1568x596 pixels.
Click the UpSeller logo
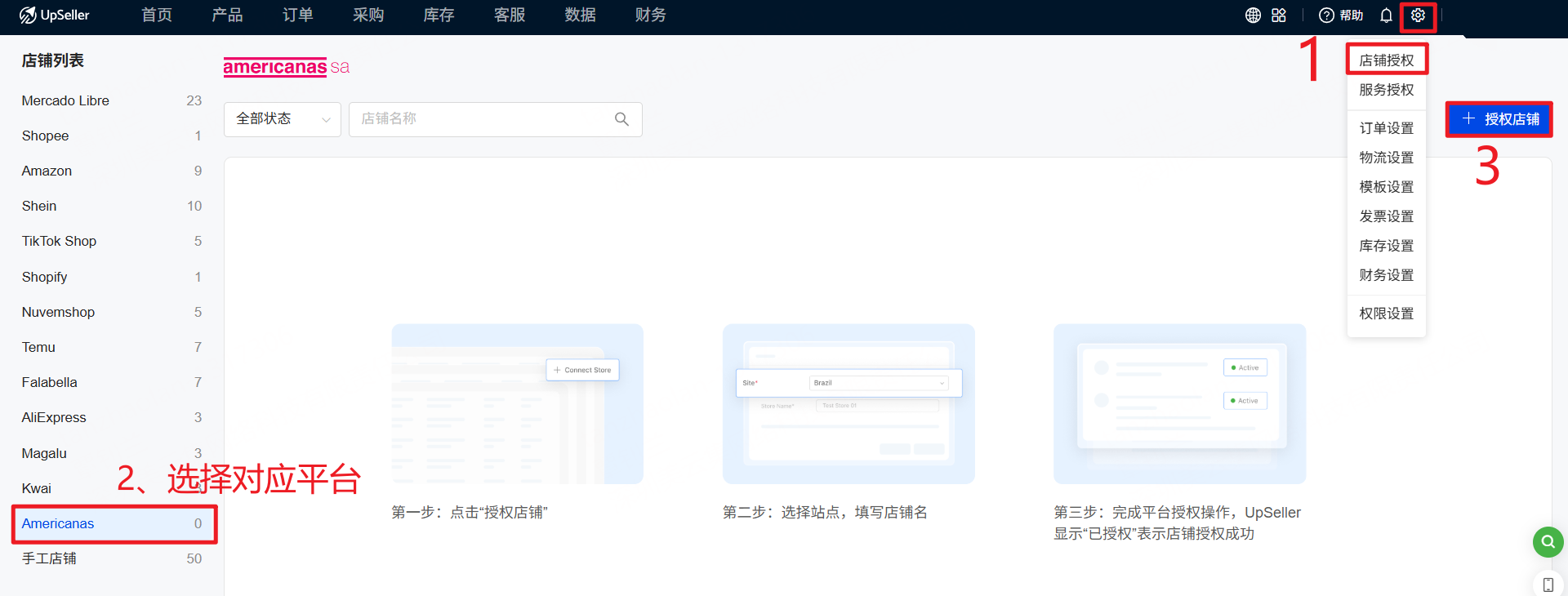click(55, 16)
